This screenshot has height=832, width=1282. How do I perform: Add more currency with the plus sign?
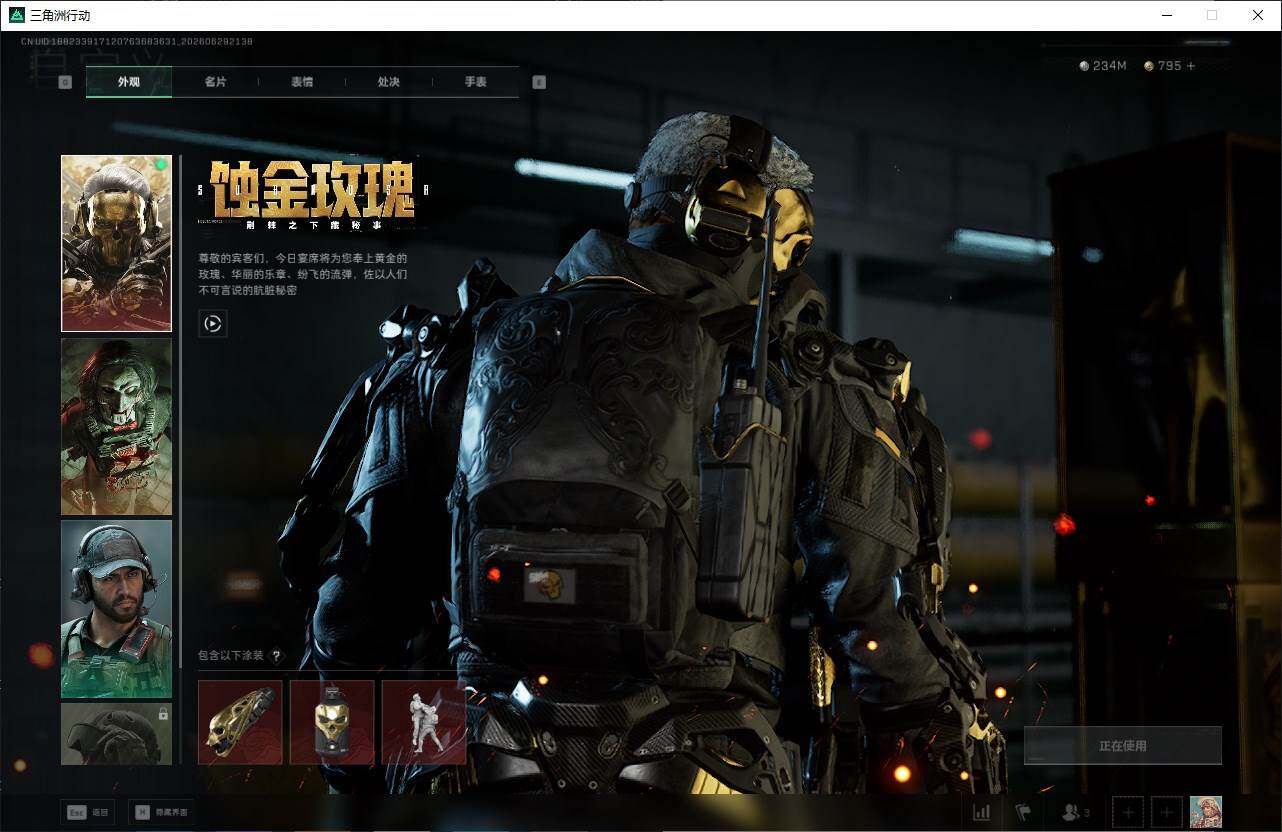click(1190, 66)
